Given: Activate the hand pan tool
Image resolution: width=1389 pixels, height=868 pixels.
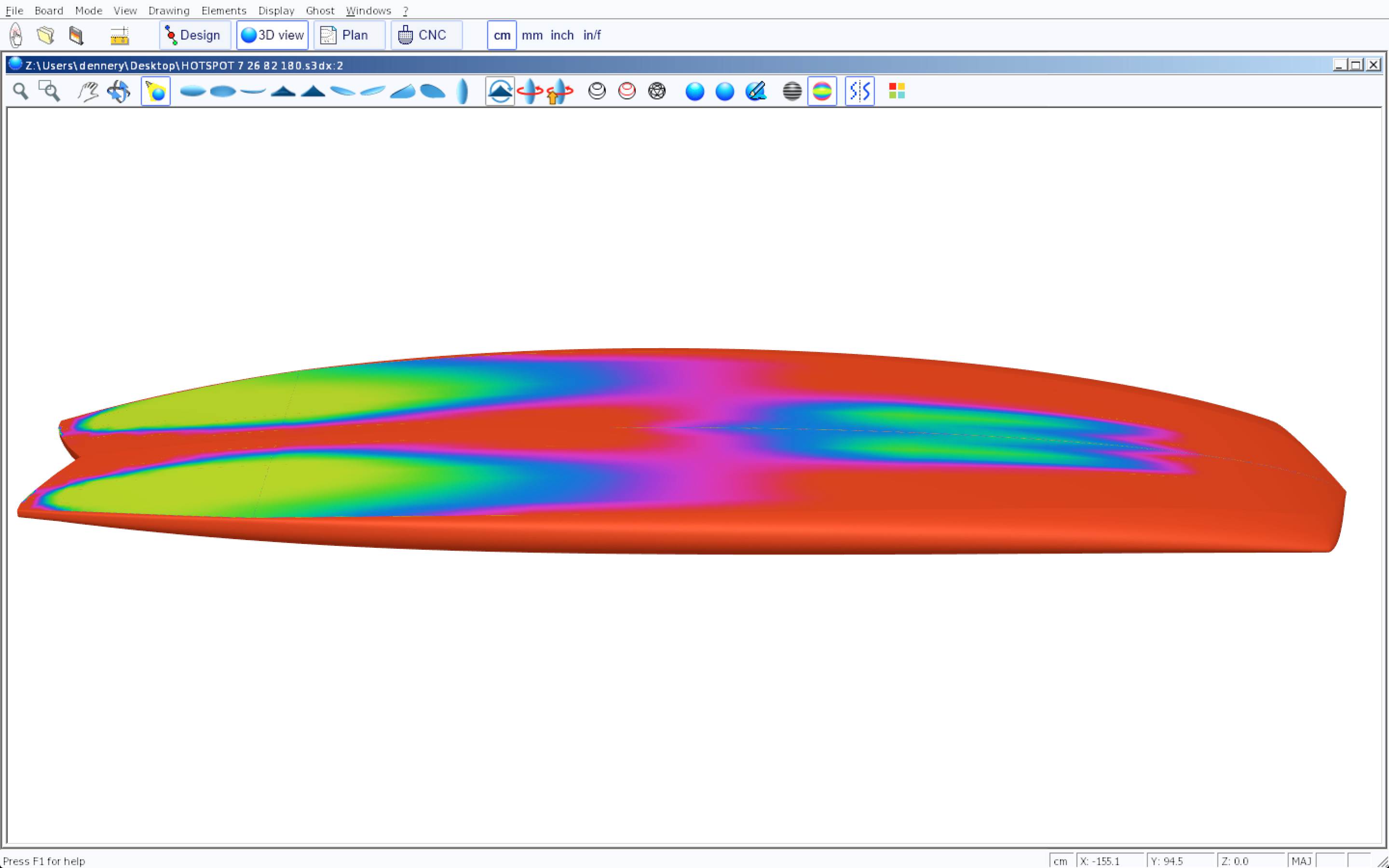Looking at the screenshot, I should click(88, 91).
